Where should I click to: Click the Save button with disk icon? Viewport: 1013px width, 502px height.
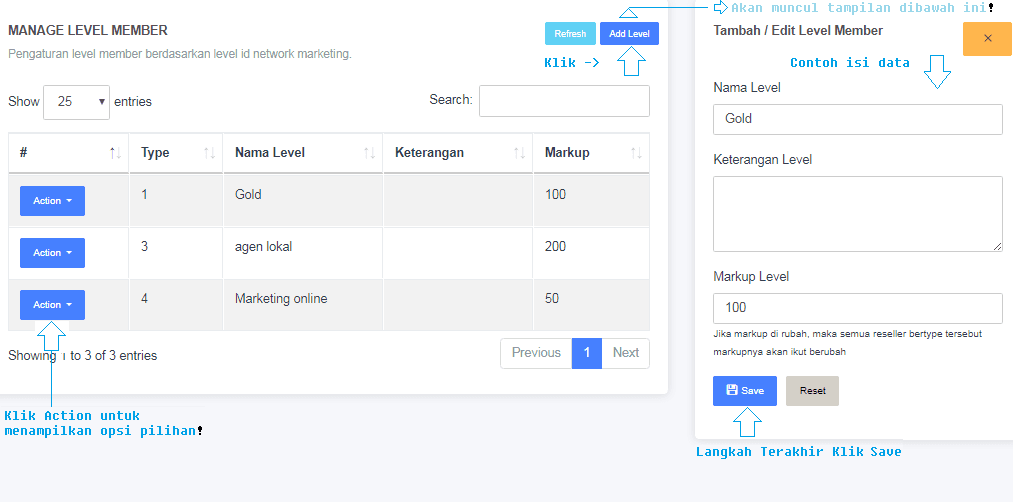tap(744, 390)
